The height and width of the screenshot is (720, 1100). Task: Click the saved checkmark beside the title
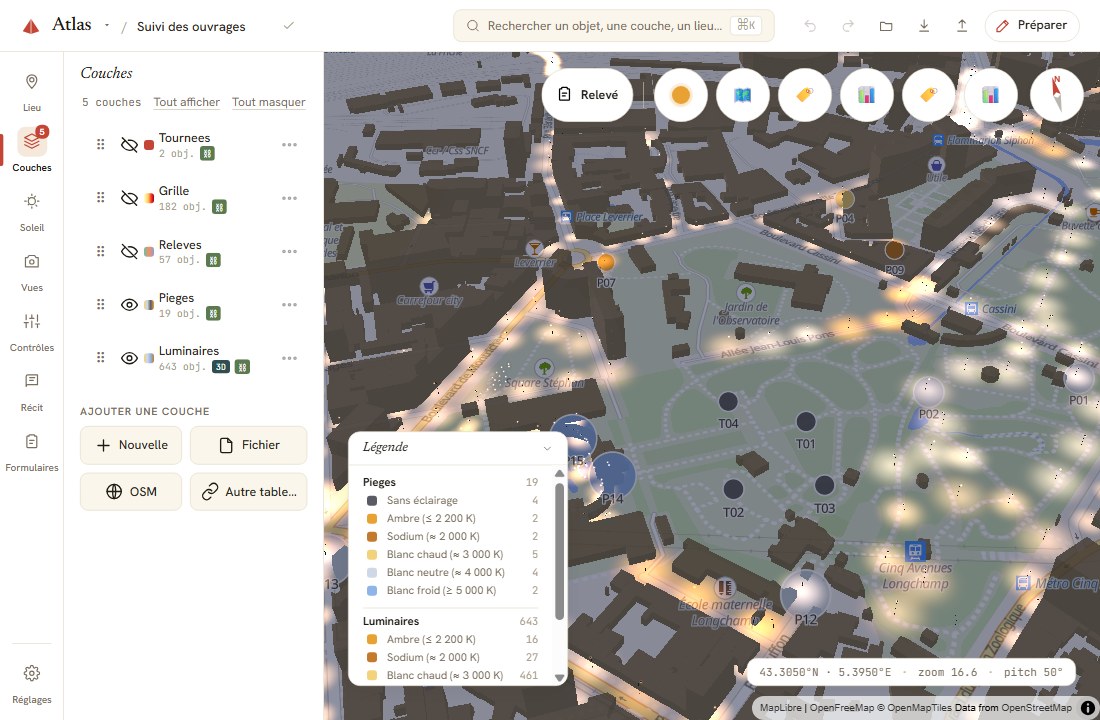coord(288,26)
